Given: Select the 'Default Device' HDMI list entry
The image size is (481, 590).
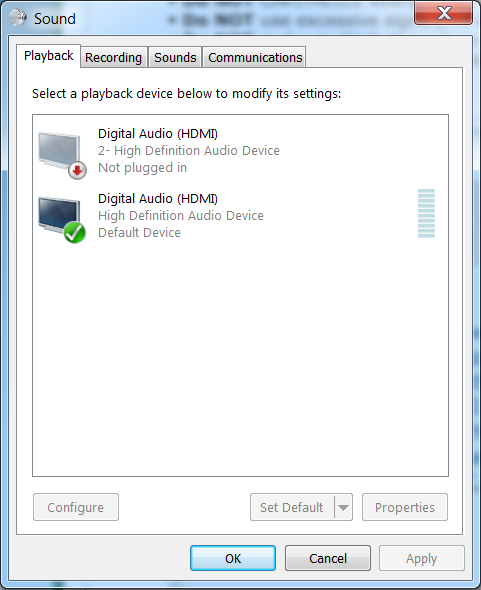Looking at the screenshot, I should [x=240, y=216].
